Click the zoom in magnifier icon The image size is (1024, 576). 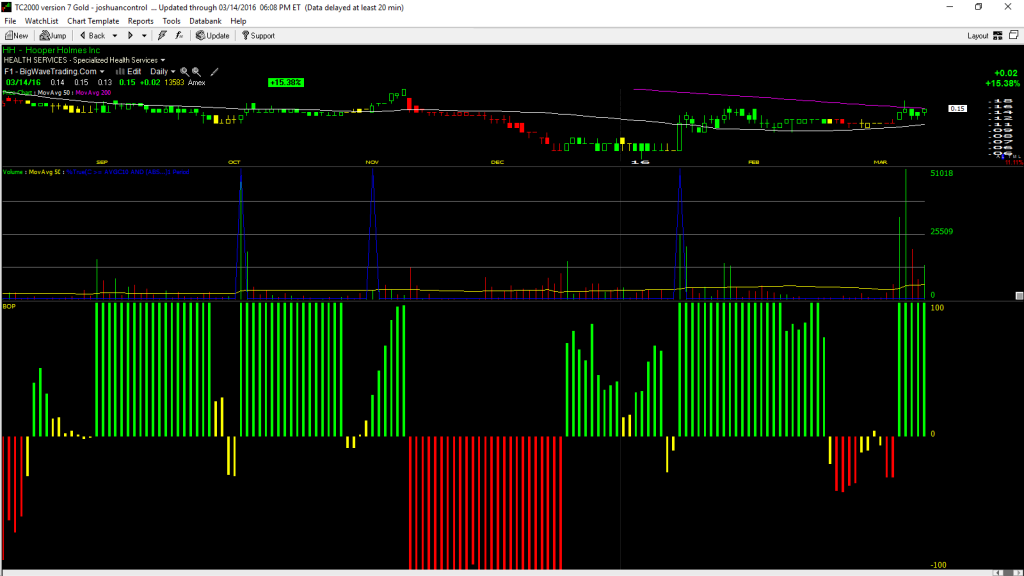coord(184,71)
